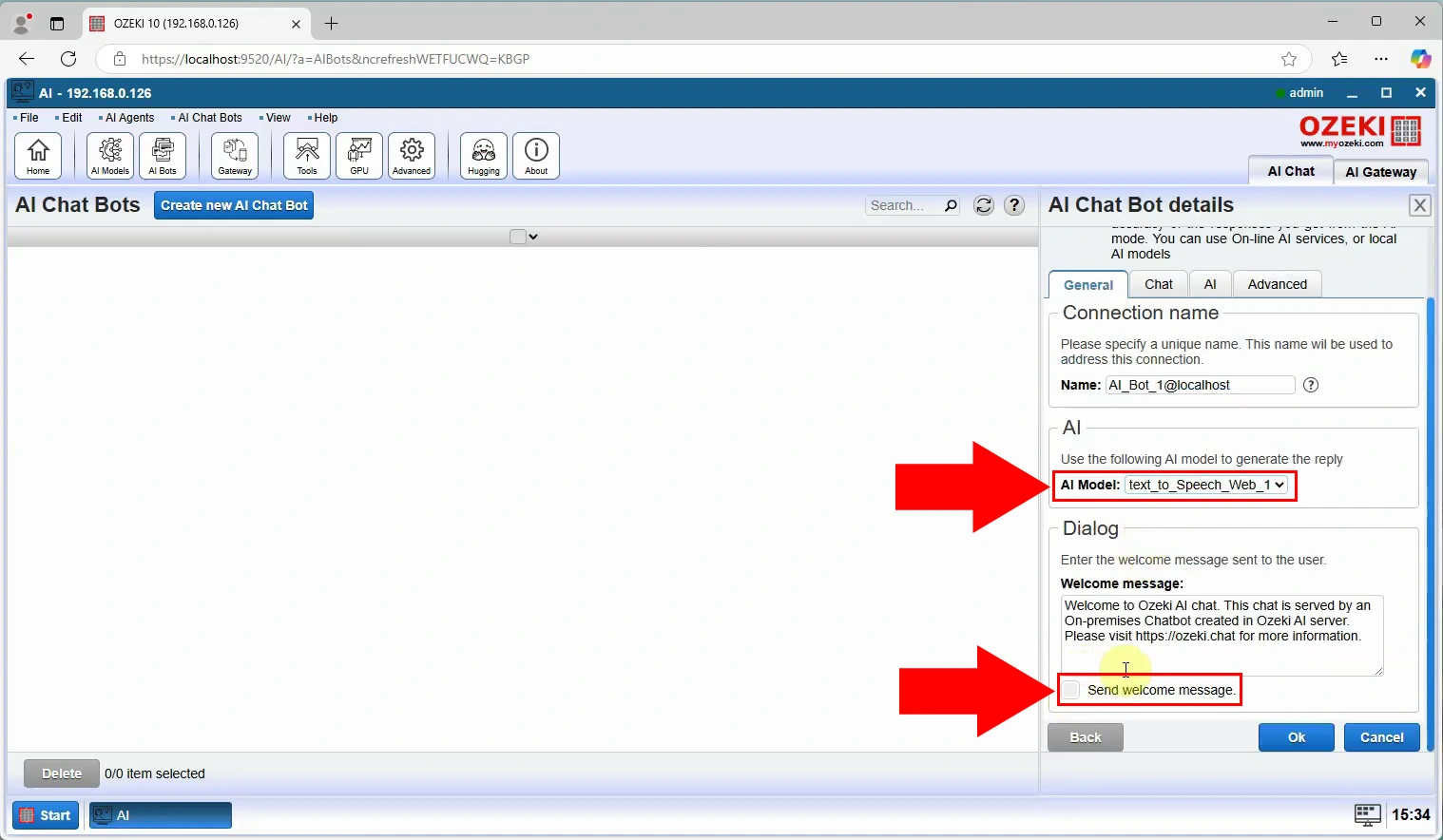The height and width of the screenshot is (840, 1443).
Task: Open browser tab actions menu icon
Action: [x=57, y=24]
